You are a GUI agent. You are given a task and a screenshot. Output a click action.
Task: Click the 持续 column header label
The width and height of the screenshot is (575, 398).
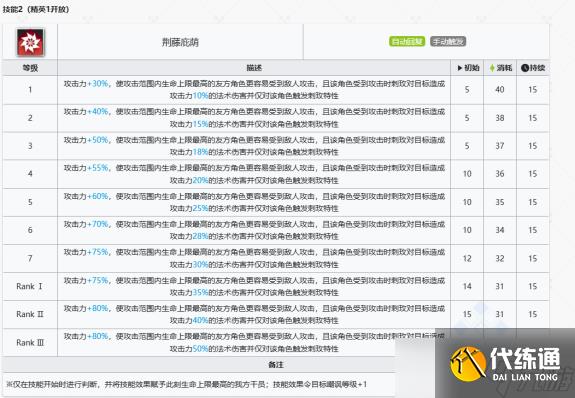tap(537, 68)
